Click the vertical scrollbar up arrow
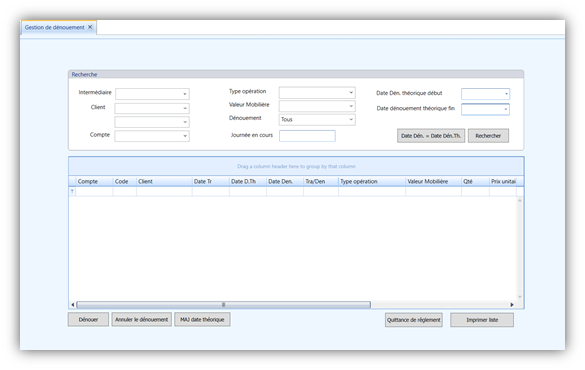585x370 pixels. tap(520, 201)
